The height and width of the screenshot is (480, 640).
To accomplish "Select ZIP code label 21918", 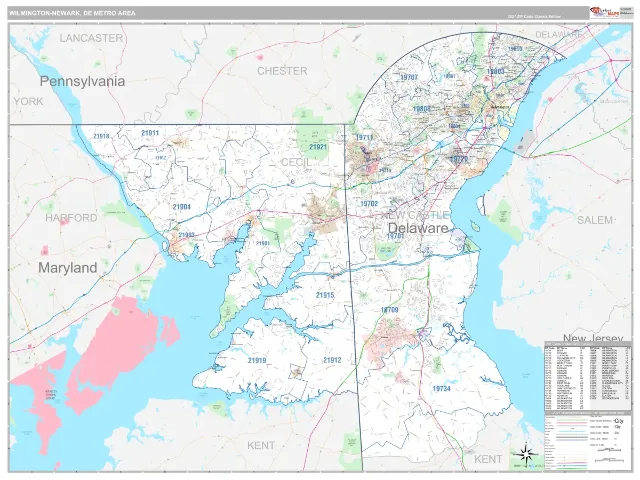I will 101,136.
